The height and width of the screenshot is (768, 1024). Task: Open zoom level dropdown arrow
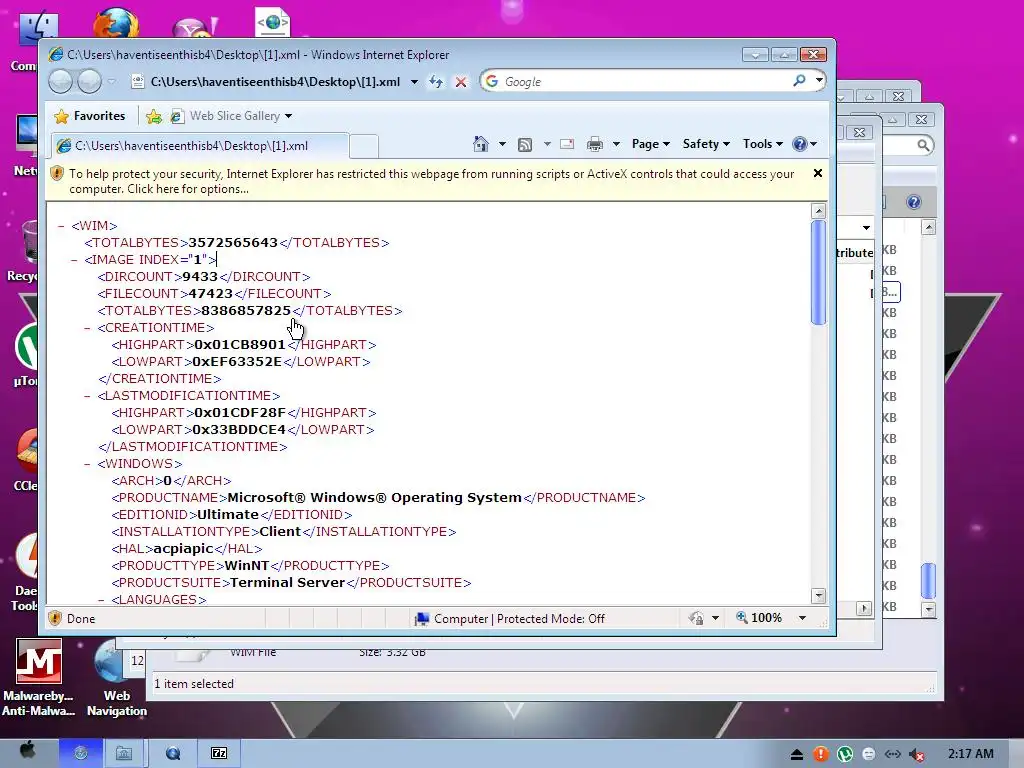pos(802,618)
